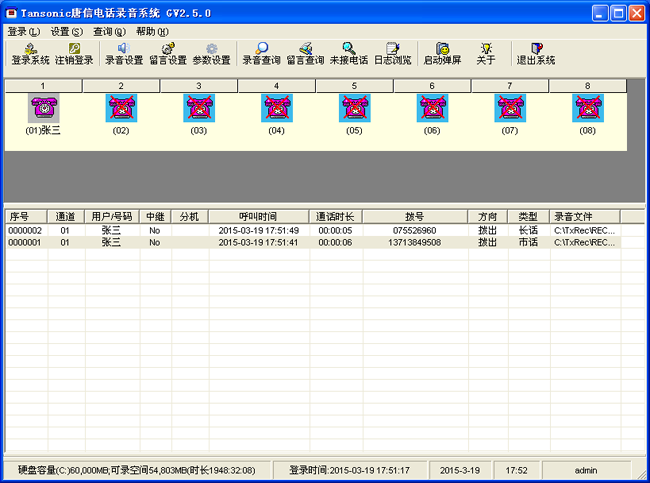Click the 启动弹屏 toolbar icon
650x483 pixels.
tap(442, 53)
